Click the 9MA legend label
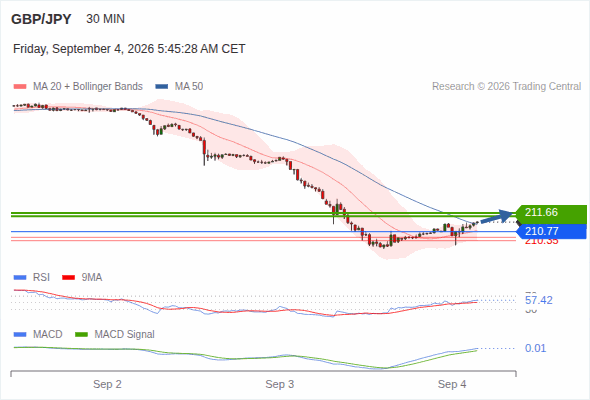 pos(92,277)
